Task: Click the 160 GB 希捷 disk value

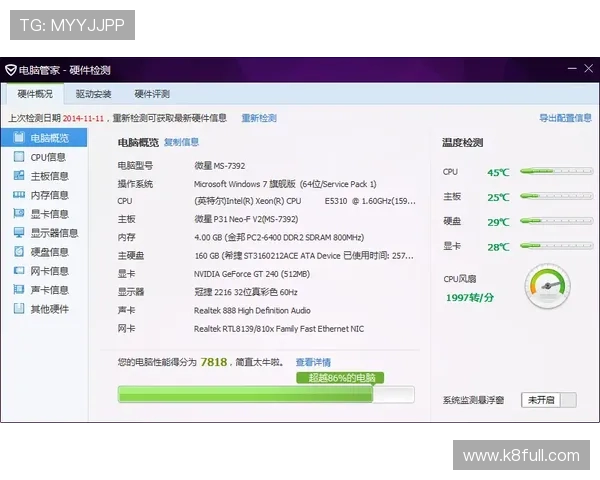Action: click(304, 256)
